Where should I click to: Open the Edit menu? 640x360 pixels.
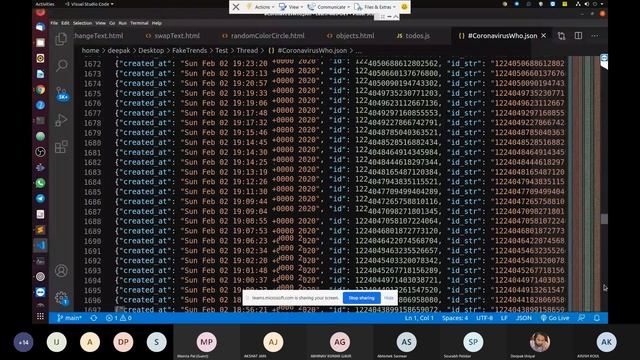pos(65,23)
